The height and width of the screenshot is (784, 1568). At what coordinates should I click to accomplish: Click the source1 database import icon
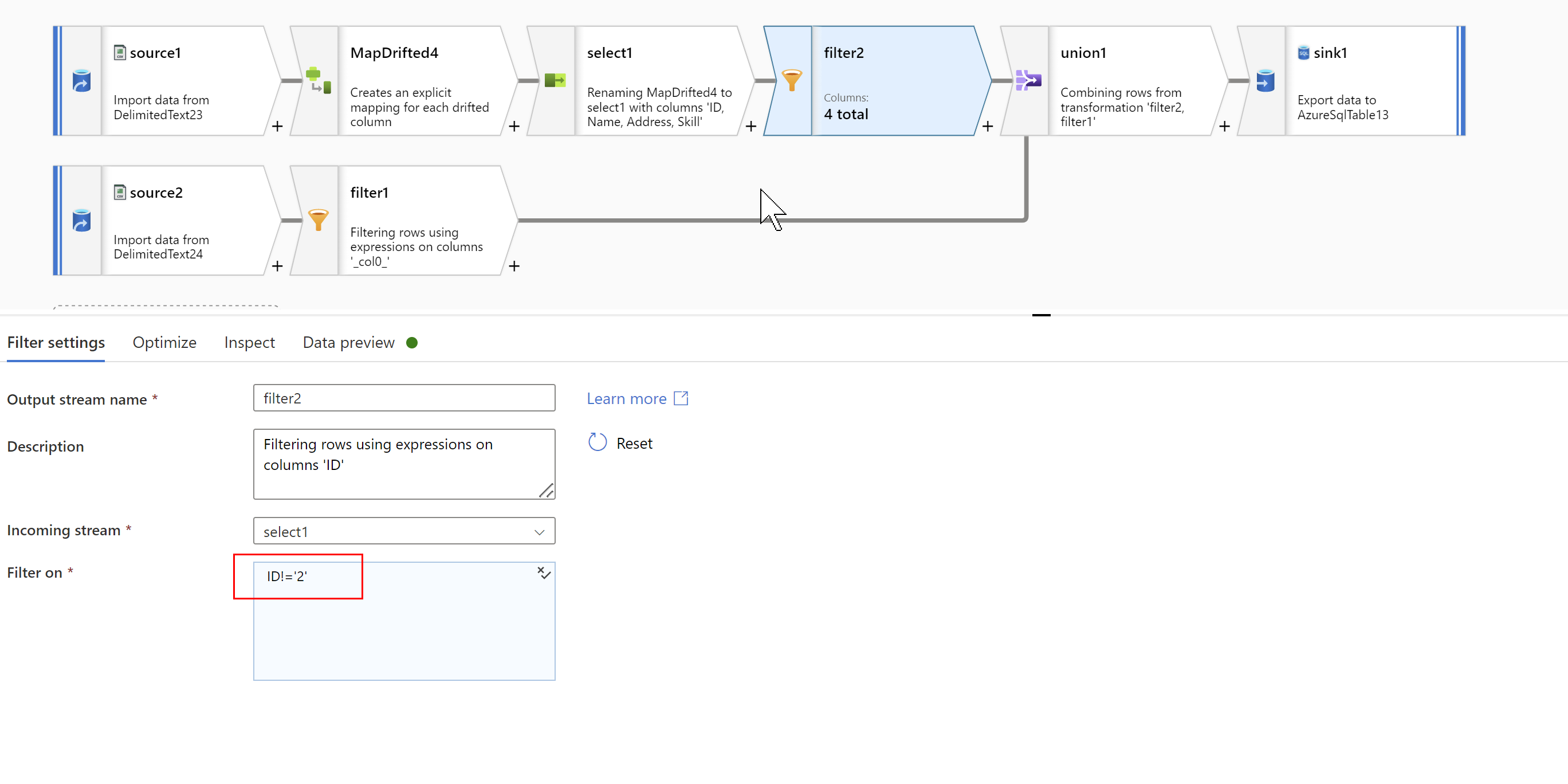point(81,80)
